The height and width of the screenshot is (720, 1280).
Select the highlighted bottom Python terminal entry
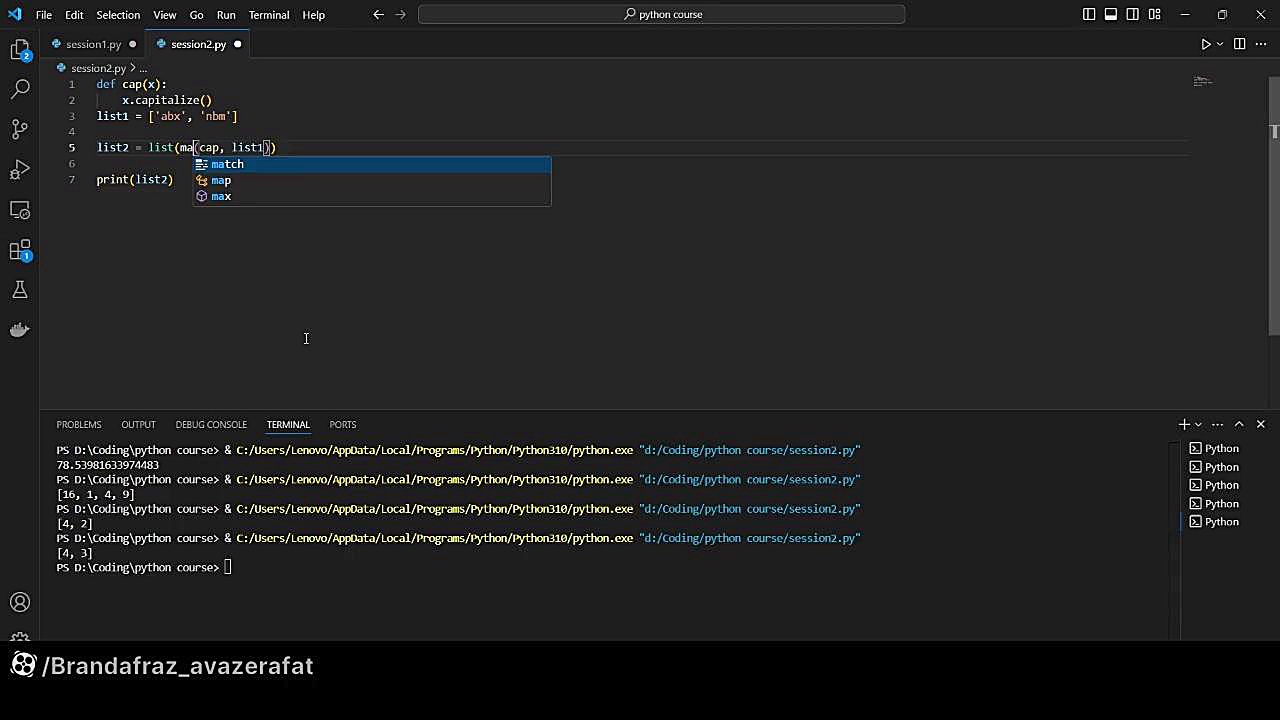click(1221, 522)
